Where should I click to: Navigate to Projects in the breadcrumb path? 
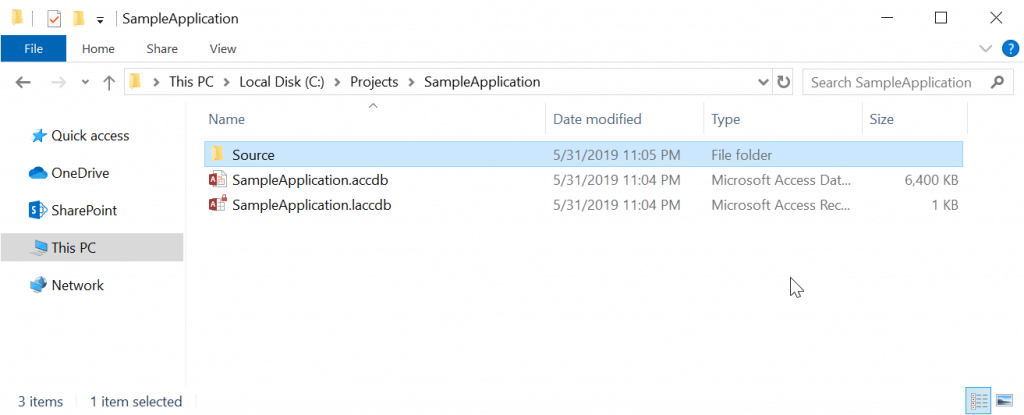(x=374, y=82)
